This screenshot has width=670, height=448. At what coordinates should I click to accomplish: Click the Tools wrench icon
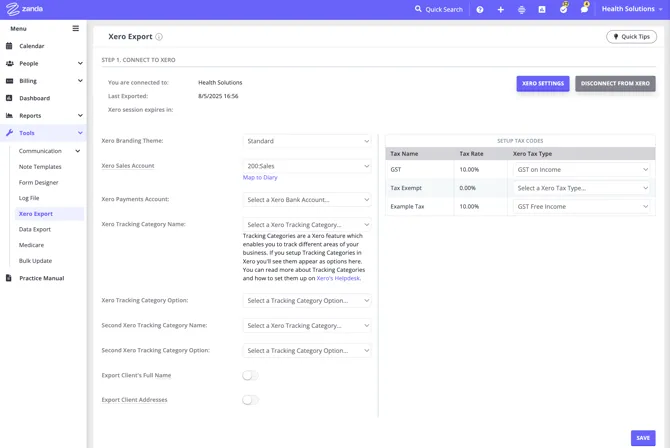(x=9, y=133)
